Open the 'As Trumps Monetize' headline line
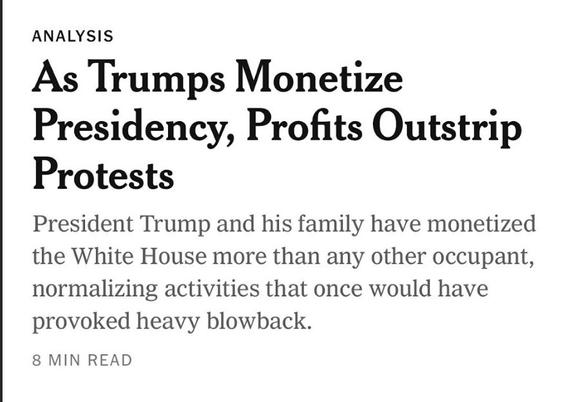 217,78
